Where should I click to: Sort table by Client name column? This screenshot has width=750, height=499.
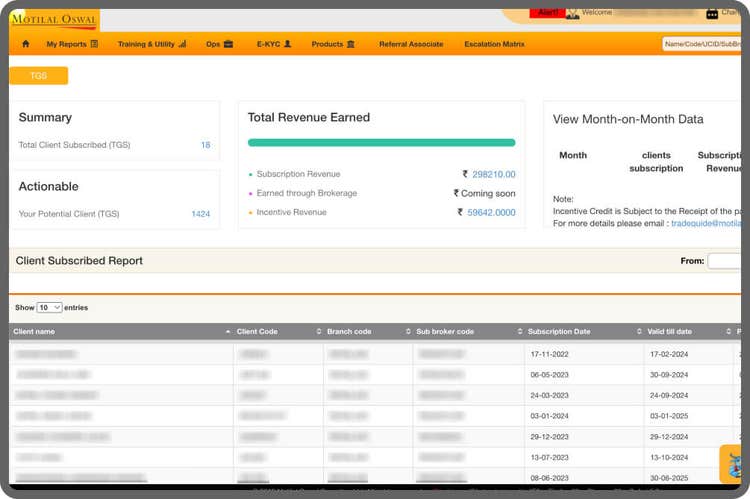[x=120, y=331]
